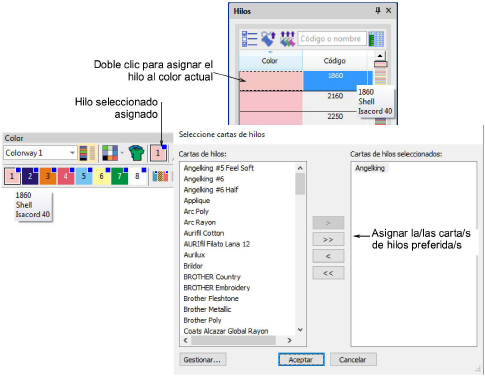Select Brother Metallic thread chart
The image size is (485, 388).
(207, 309)
